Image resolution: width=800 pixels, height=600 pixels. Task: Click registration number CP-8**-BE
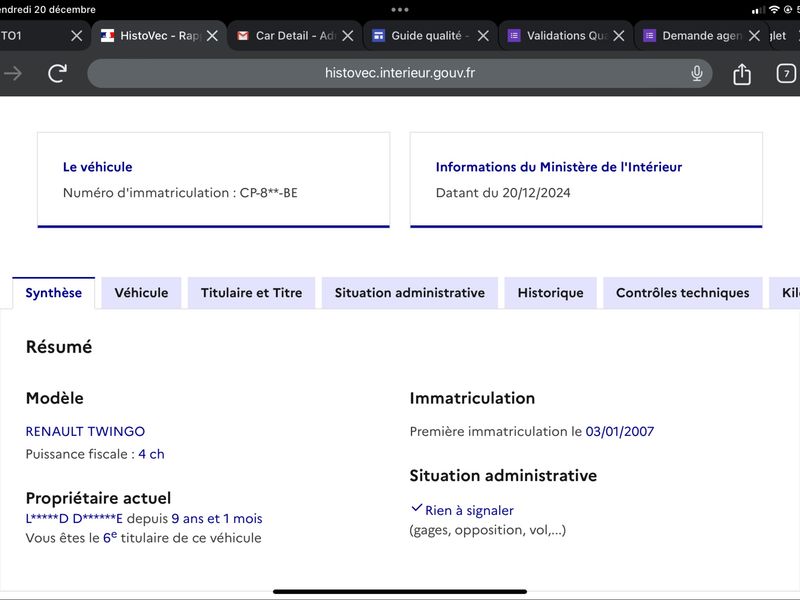[x=269, y=193]
